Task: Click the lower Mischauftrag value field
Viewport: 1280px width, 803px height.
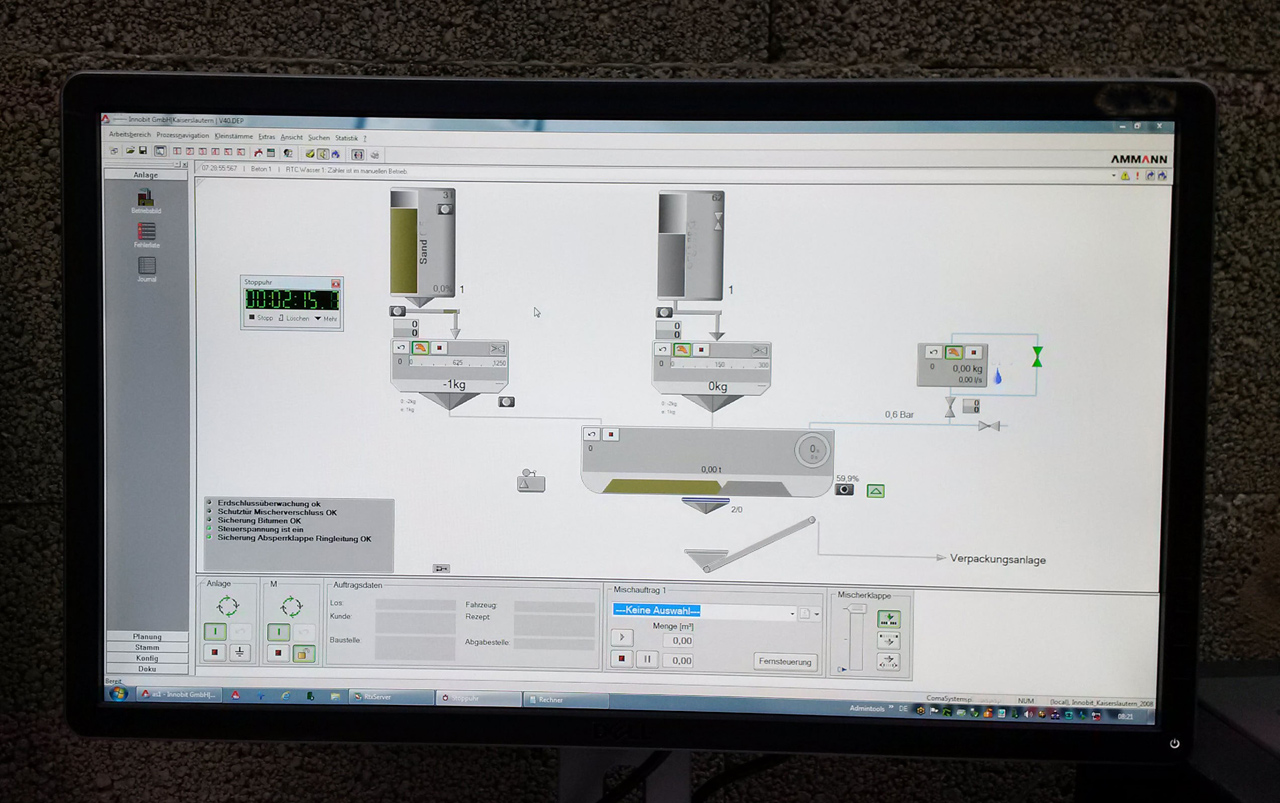Action: [x=679, y=660]
